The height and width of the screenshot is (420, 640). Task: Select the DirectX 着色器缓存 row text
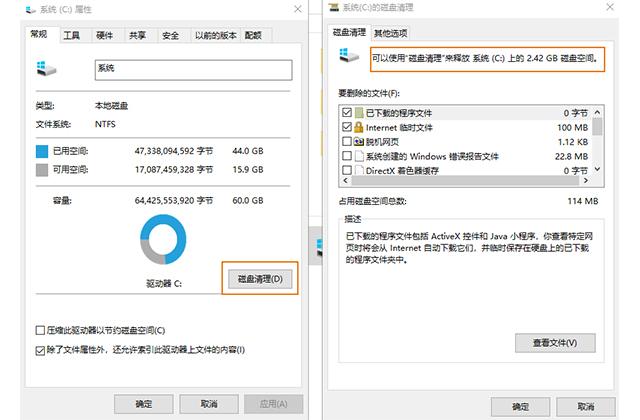tap(402, 171)
